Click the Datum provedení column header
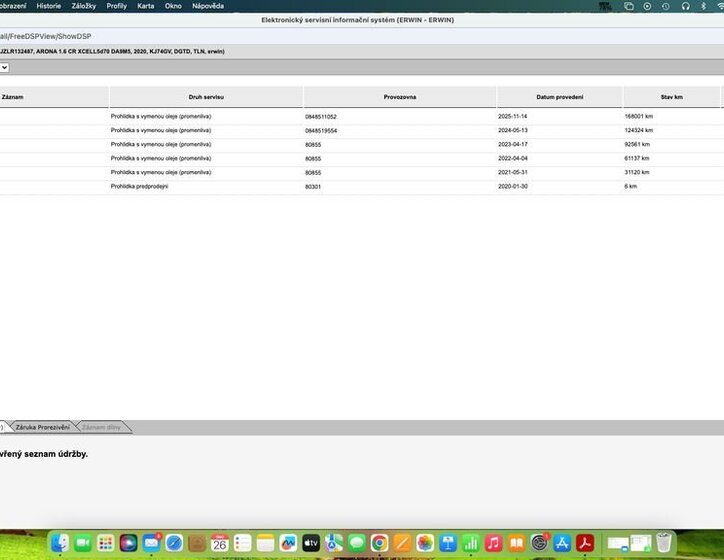Screen dimensions: 724x560 559,97
